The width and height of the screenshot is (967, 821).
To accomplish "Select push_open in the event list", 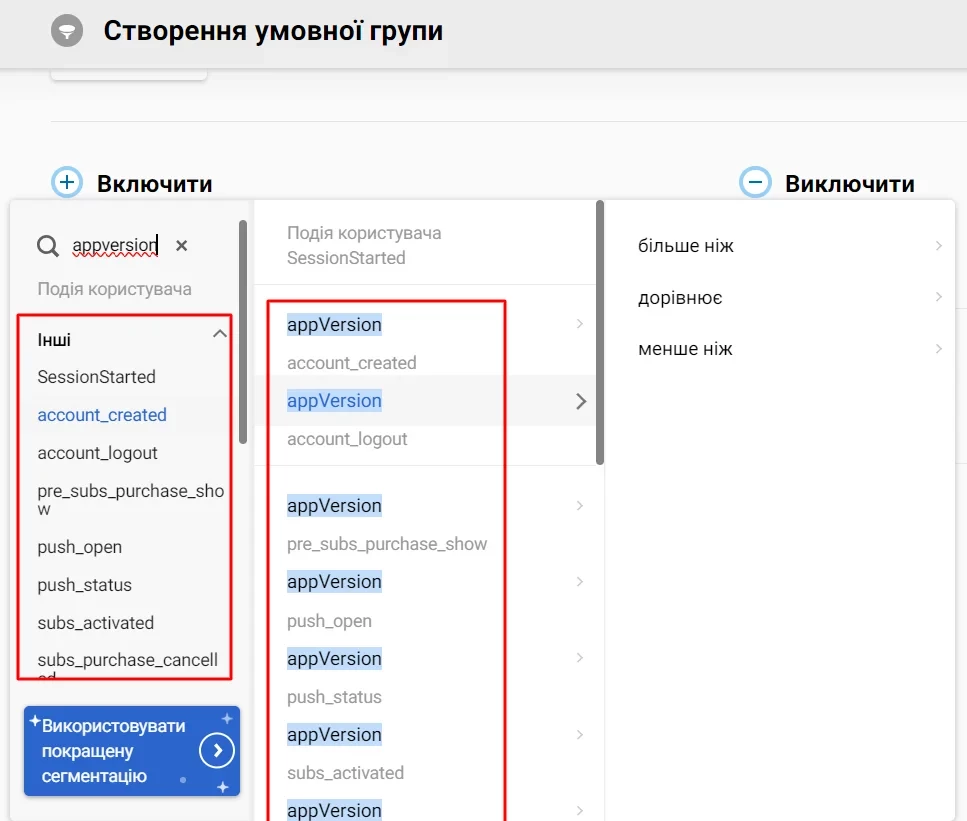I will [80, 547].
